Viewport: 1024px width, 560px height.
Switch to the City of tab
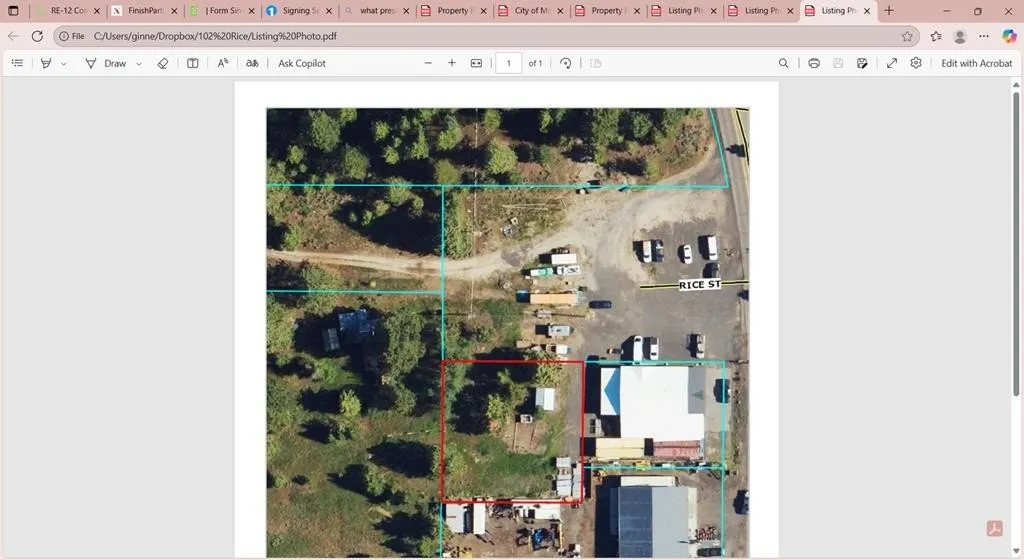[x=529, y=11]
